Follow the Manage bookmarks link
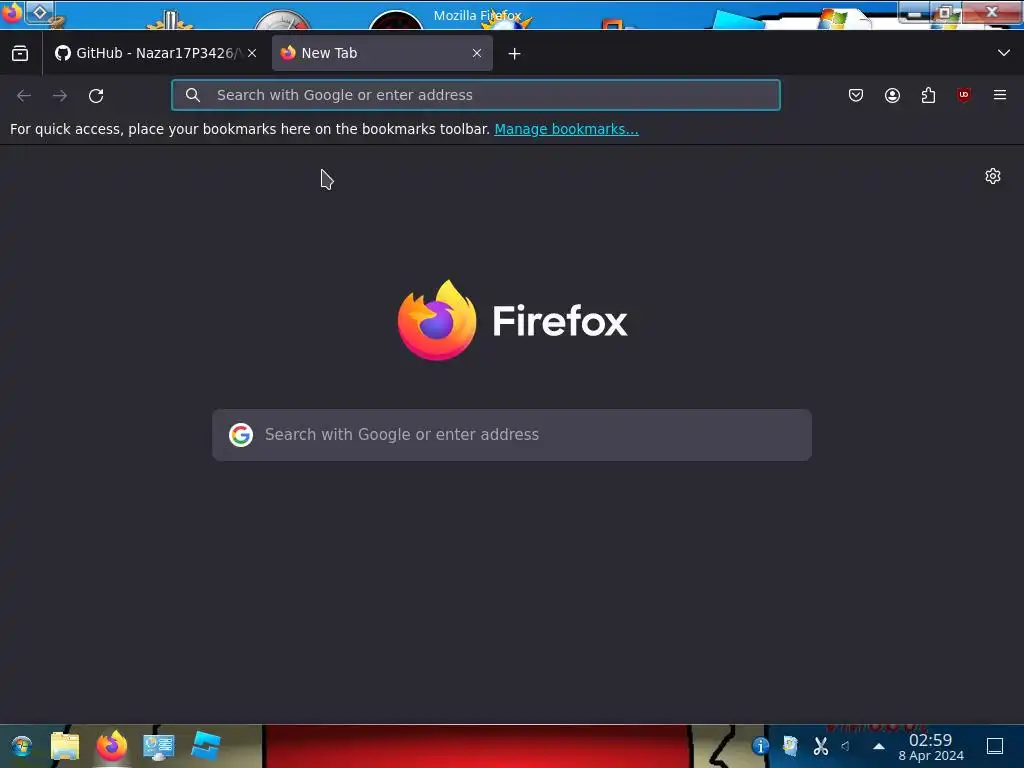The height and width of the screenshot is (768, 1024). [566, 129]
